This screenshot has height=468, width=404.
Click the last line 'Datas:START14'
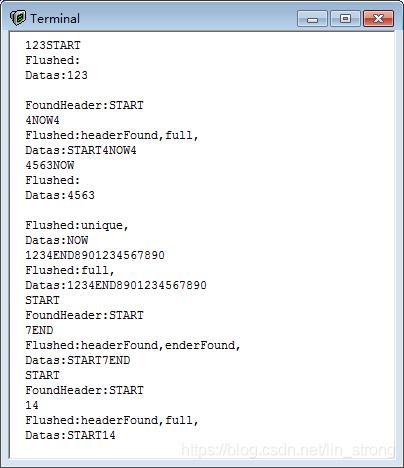click(70, 435)
